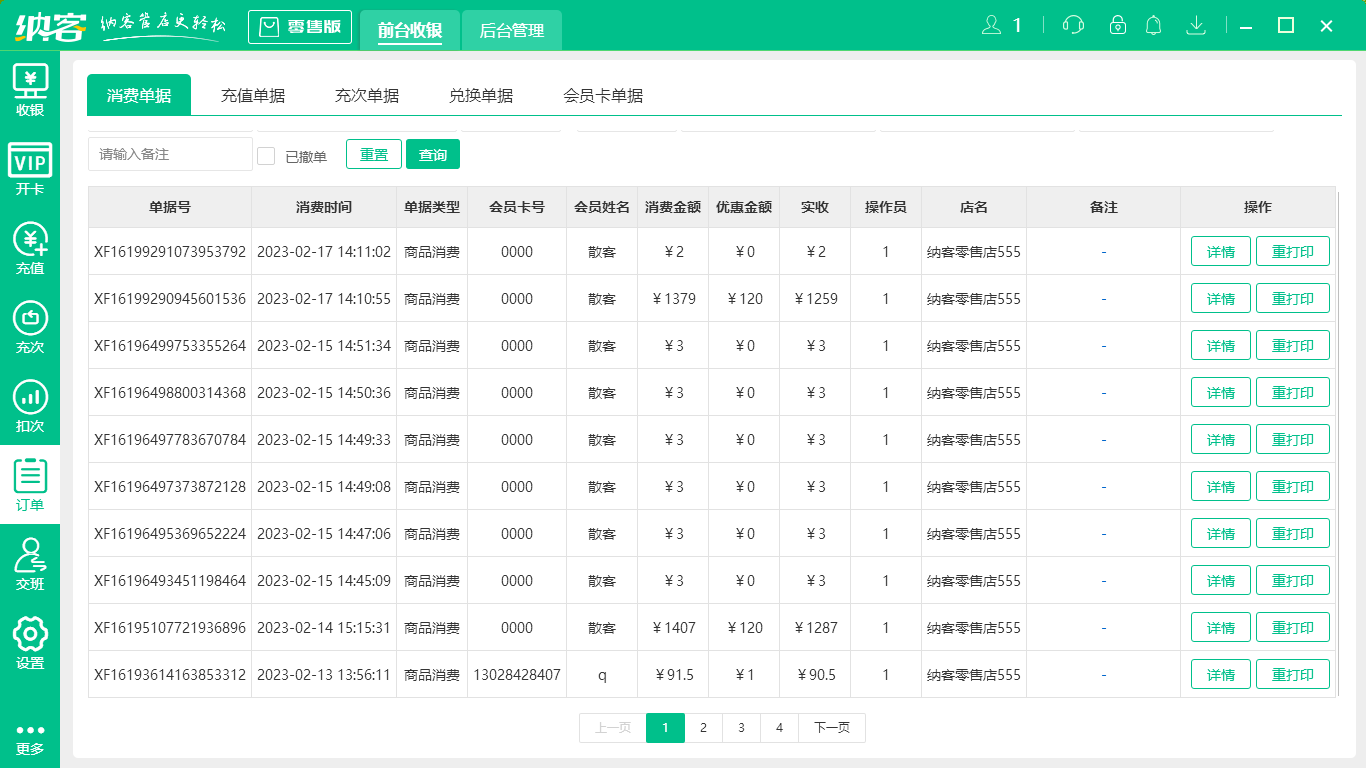Open the 后台管理 backend management section
This screenshot has width=1366, height=768.
click(511, 31)
